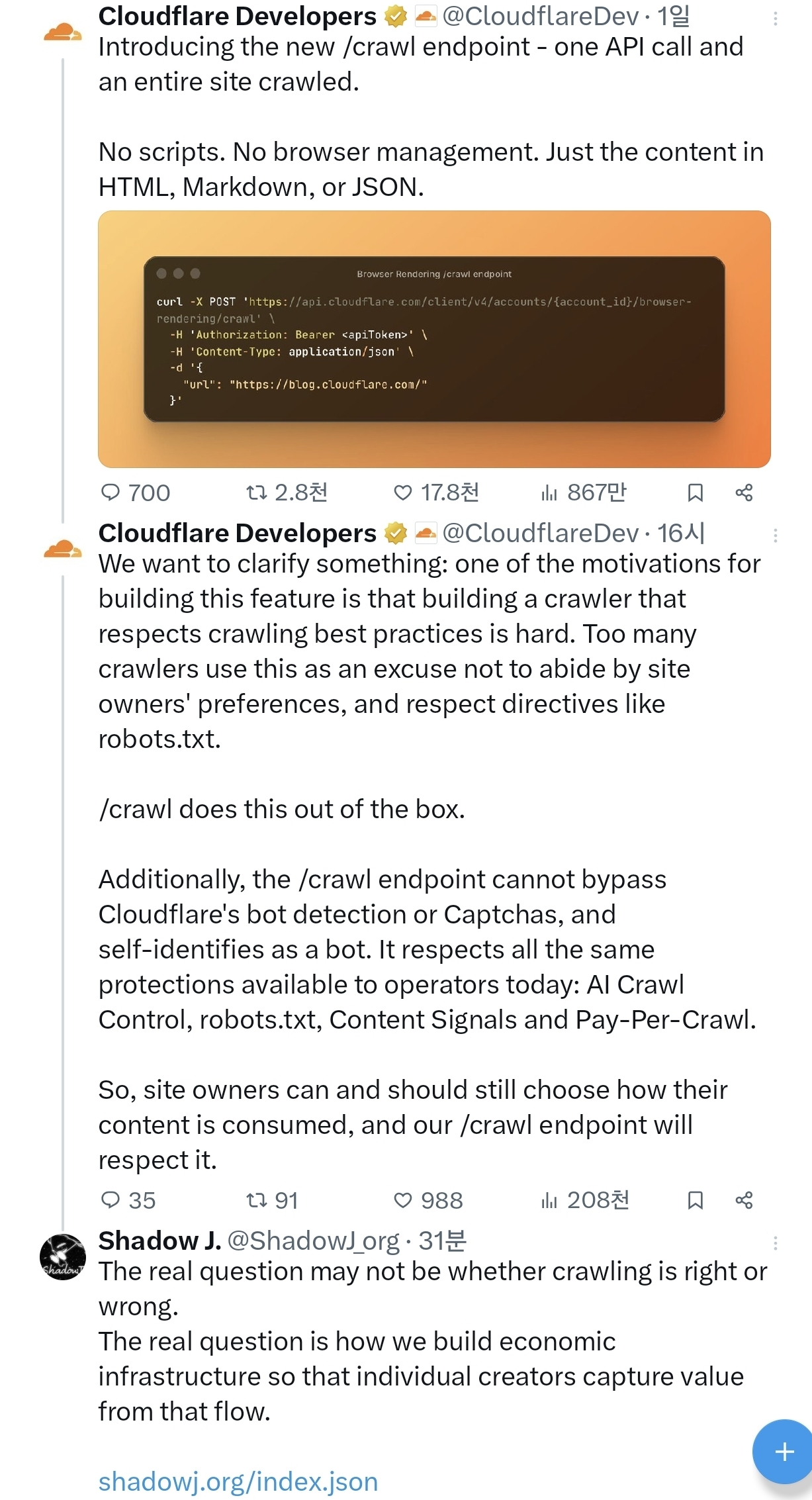The width and height of the screenshot is (812, 1500).
Task: Open the curl code snippet image
Action: tap(434, 339)
